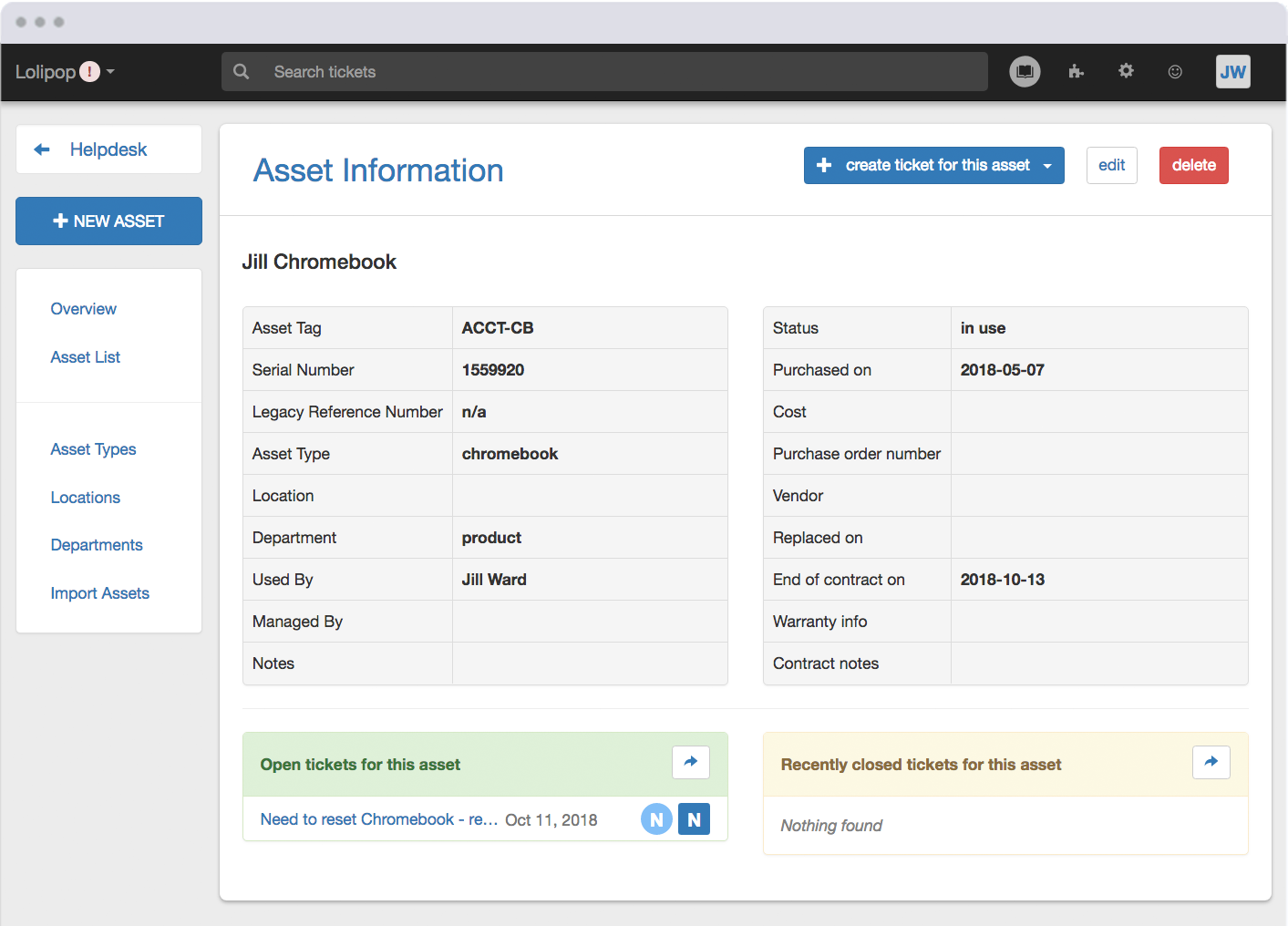Click Recently closed tickets for this asset header
The width and height of the screenshot is (1288, 926).
pos(921,765)
